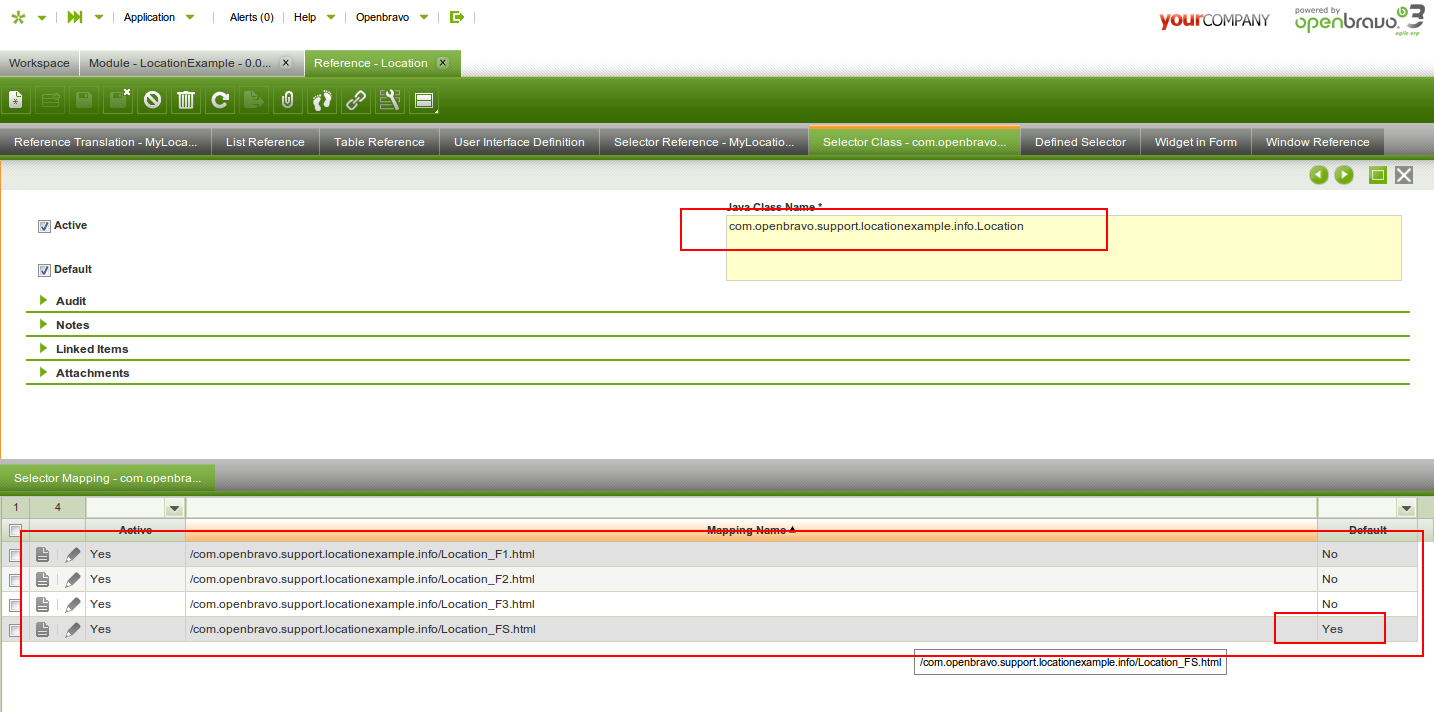Open the Alerts (0) link
Screen dimensions: 1434x712
pos(251,17)
